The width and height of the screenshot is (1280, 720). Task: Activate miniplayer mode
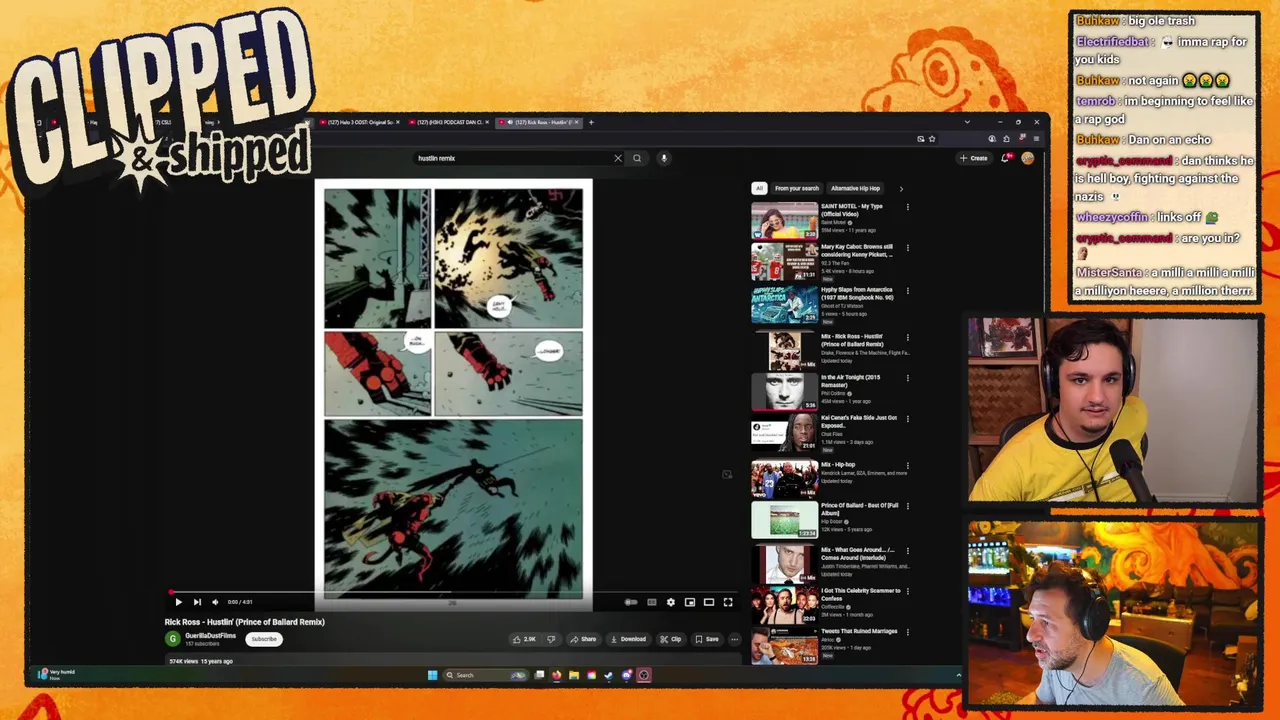click(x=690, y=602)
